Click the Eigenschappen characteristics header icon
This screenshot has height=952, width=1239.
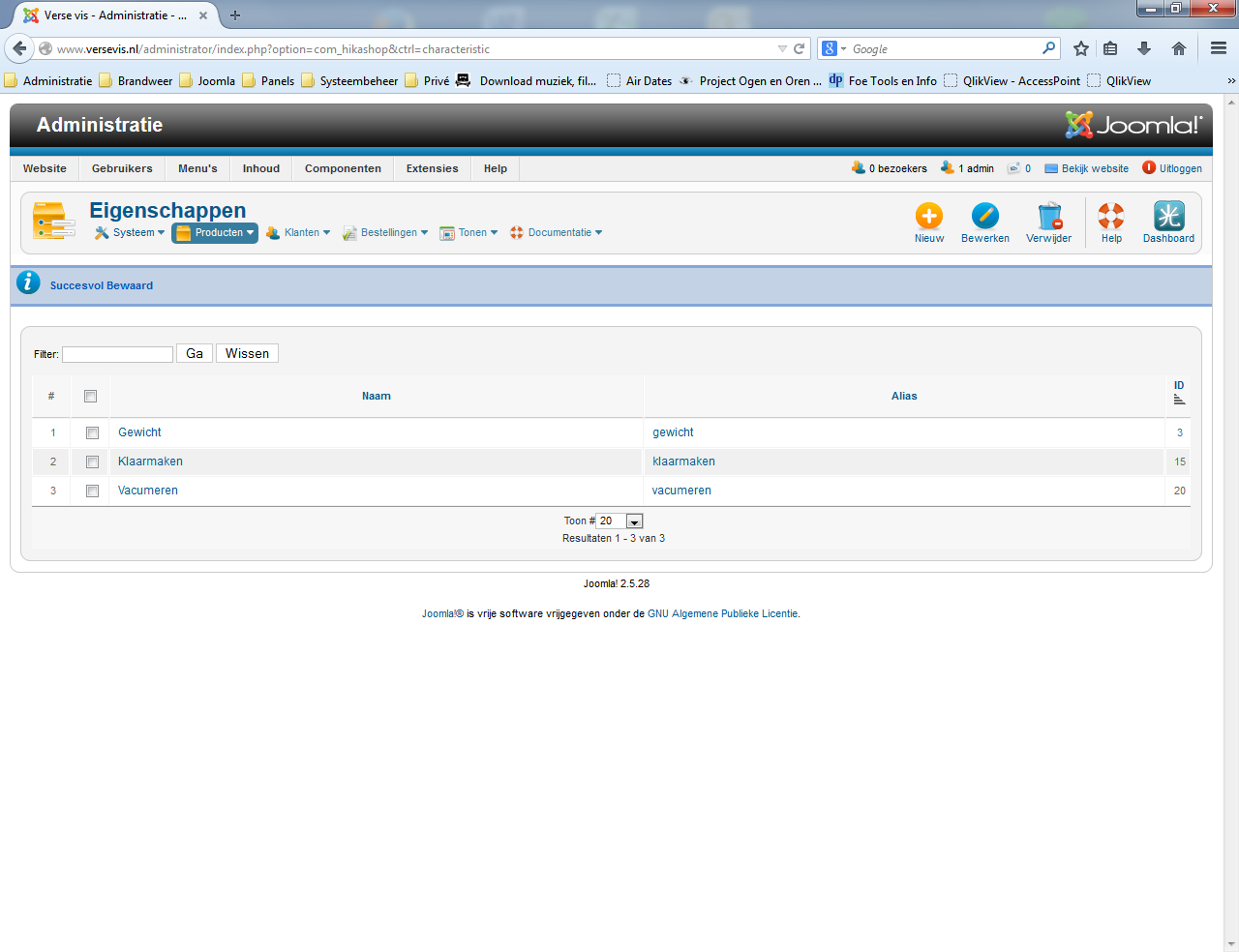pyautogui.click(x=54, y=221)
